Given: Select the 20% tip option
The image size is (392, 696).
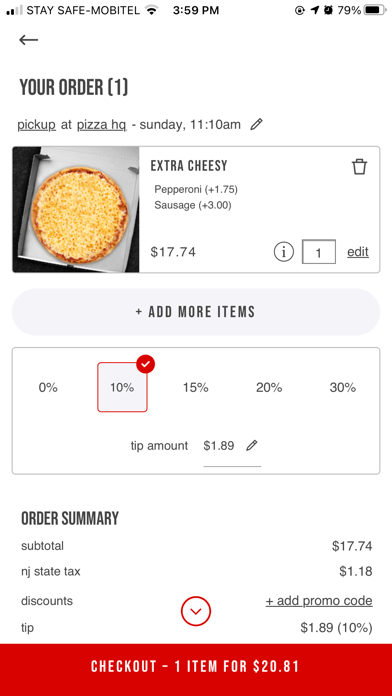Looking at the screenshot, I should (269, 388).
